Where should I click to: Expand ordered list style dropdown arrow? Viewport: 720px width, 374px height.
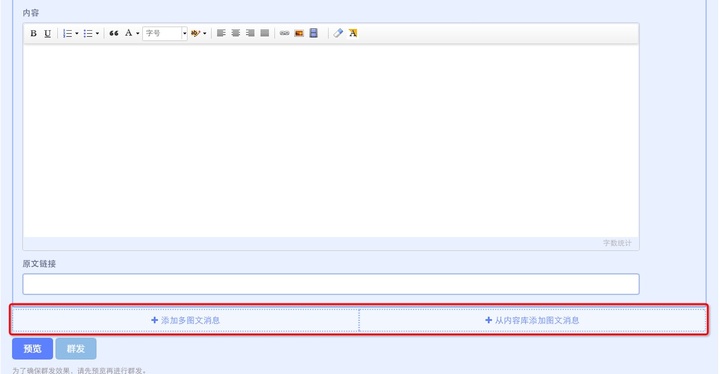77,33
